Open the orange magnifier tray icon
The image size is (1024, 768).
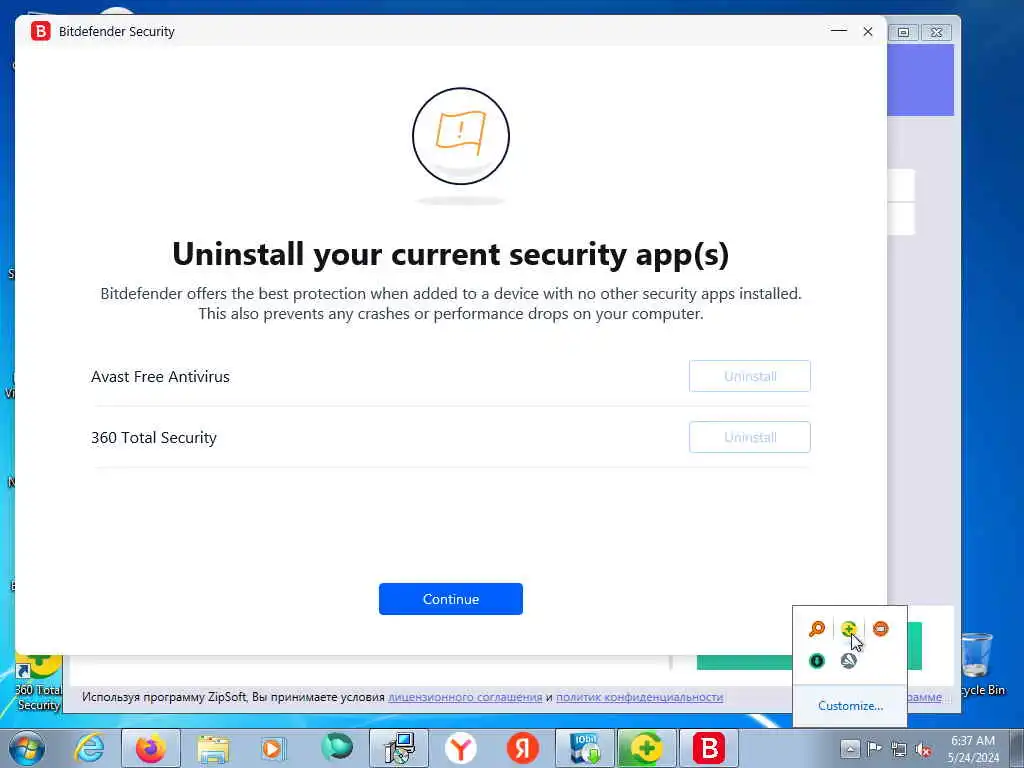[817, 629]
